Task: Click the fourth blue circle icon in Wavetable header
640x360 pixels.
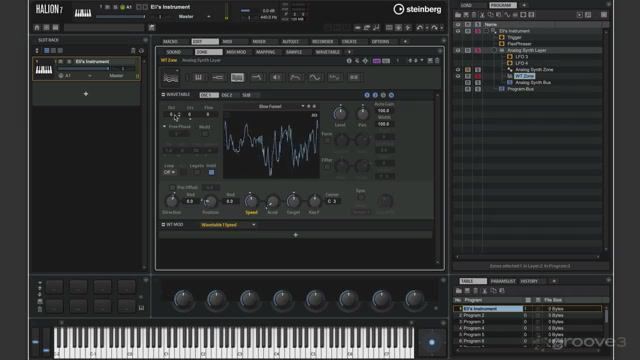Action: tap(391, 95)
